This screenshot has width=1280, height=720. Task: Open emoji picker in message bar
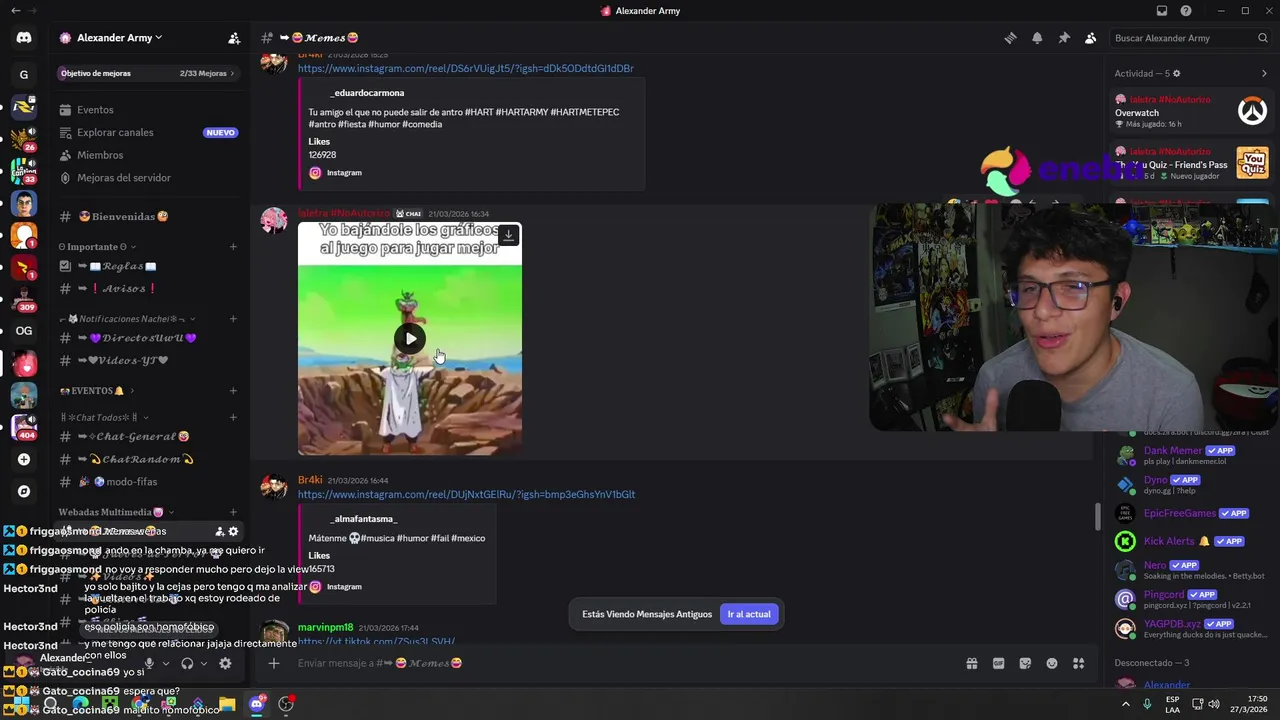[x=1052, y=663]
